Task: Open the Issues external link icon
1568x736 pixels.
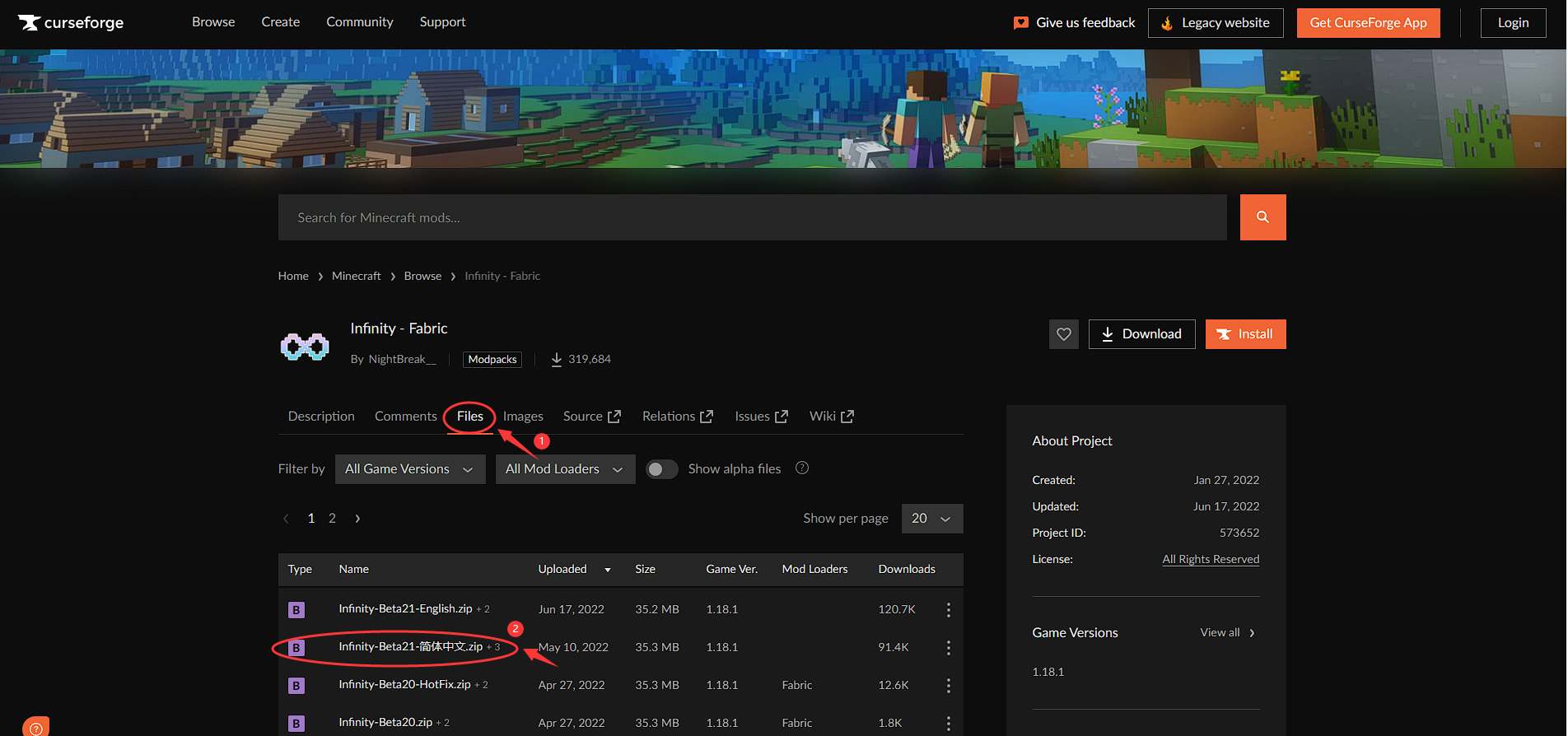Action: [x=782, y=417]
